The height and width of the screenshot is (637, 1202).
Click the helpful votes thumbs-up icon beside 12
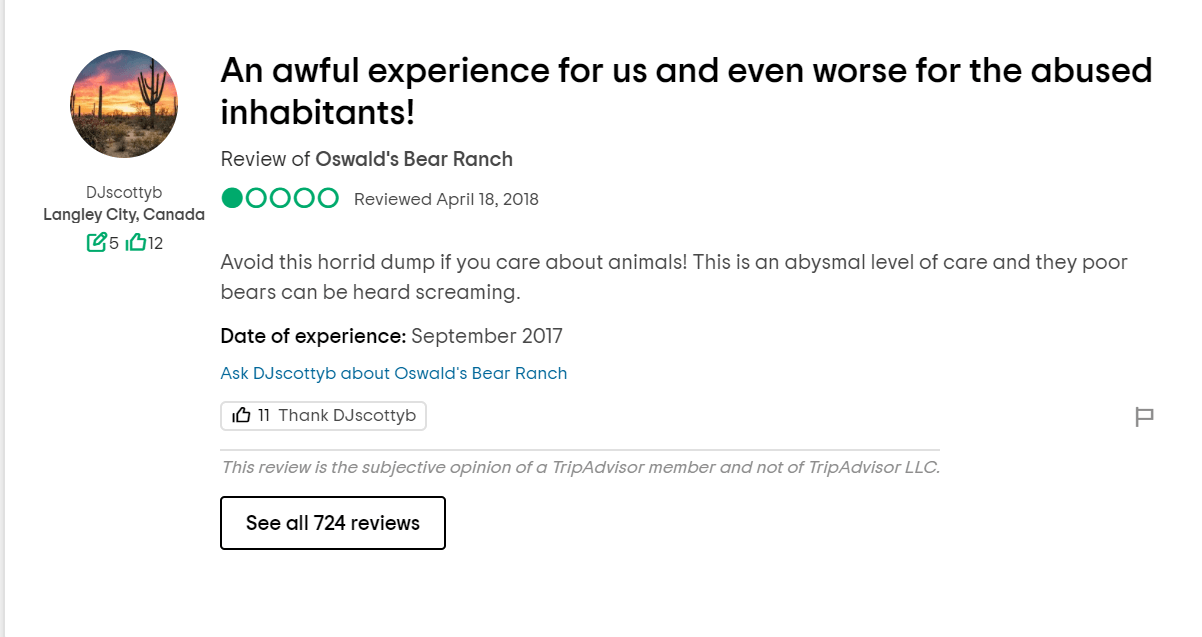click(136, 242)
